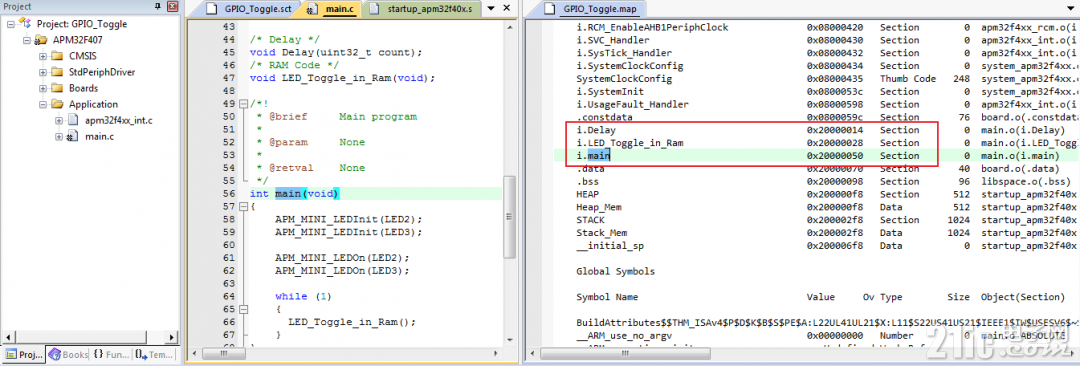Open the apm32f4xx_int.c file in tree
Viewport: 1080px width, 366px height.
click(118, 121)
